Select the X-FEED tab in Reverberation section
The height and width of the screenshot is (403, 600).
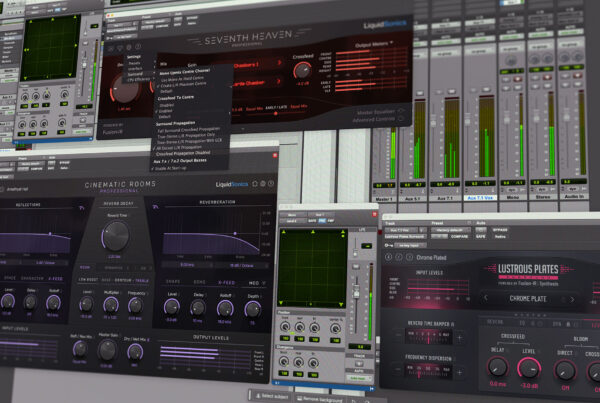pos(227,283)
